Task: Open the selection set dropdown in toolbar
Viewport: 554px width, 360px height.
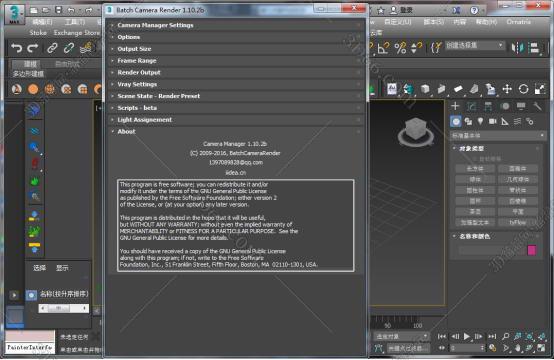Action: click(475, 46)
